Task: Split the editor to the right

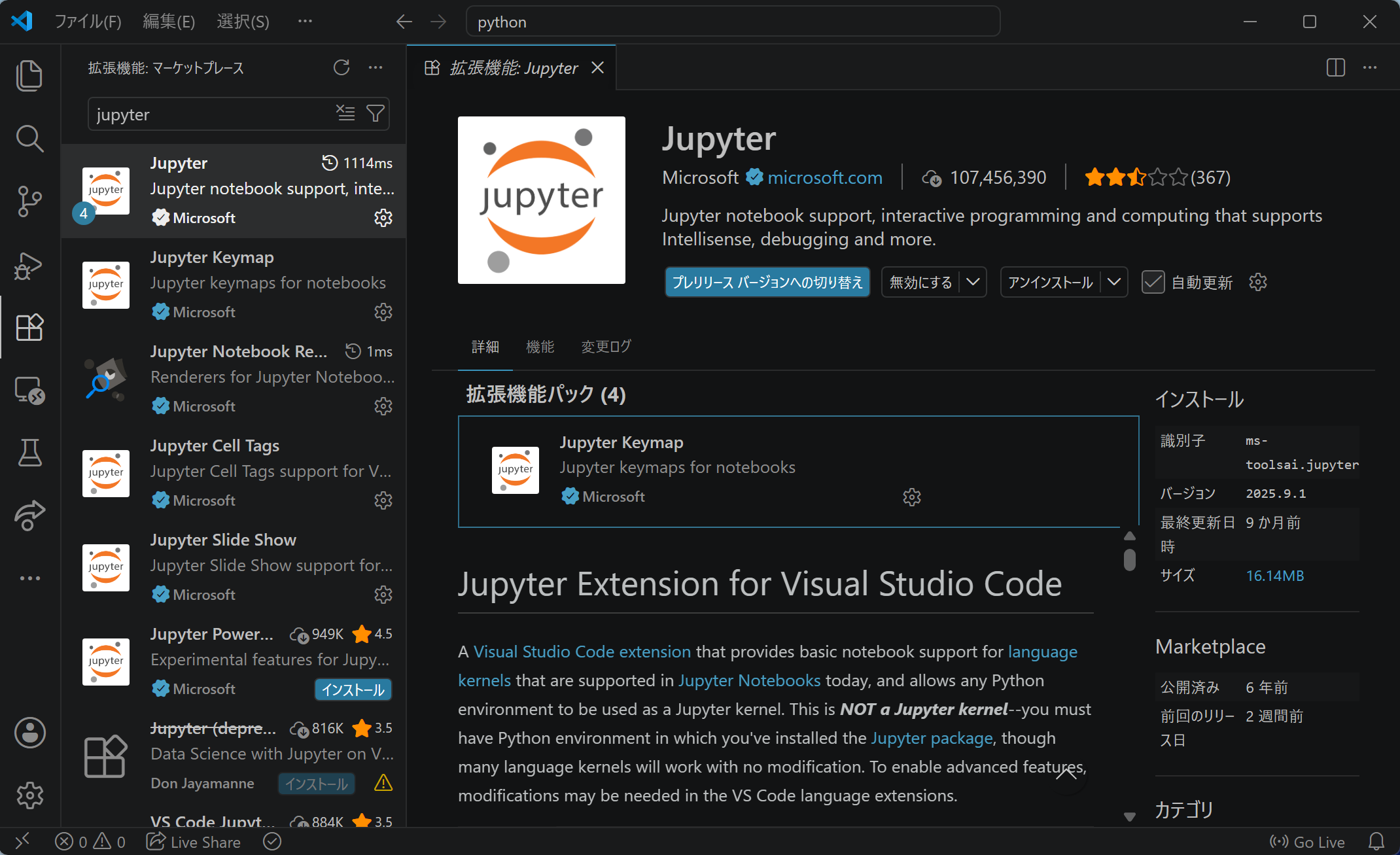Action: tap(1336, 67)
